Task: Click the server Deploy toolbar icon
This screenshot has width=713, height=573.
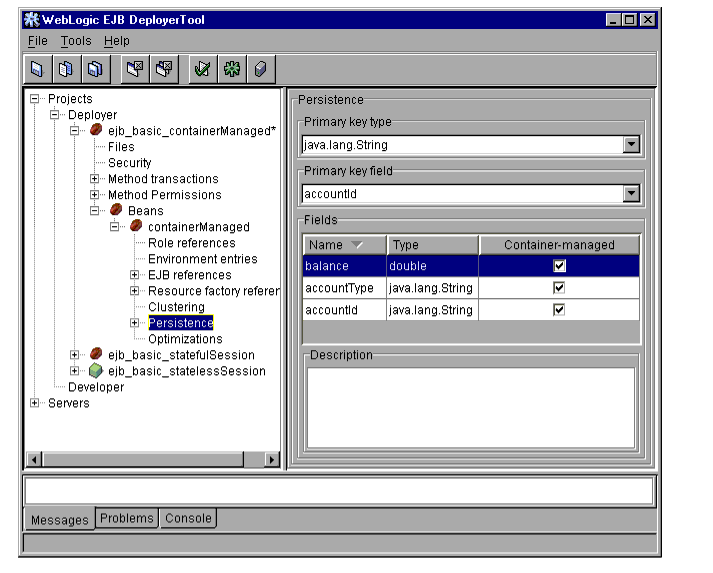Action: [261, 69]
